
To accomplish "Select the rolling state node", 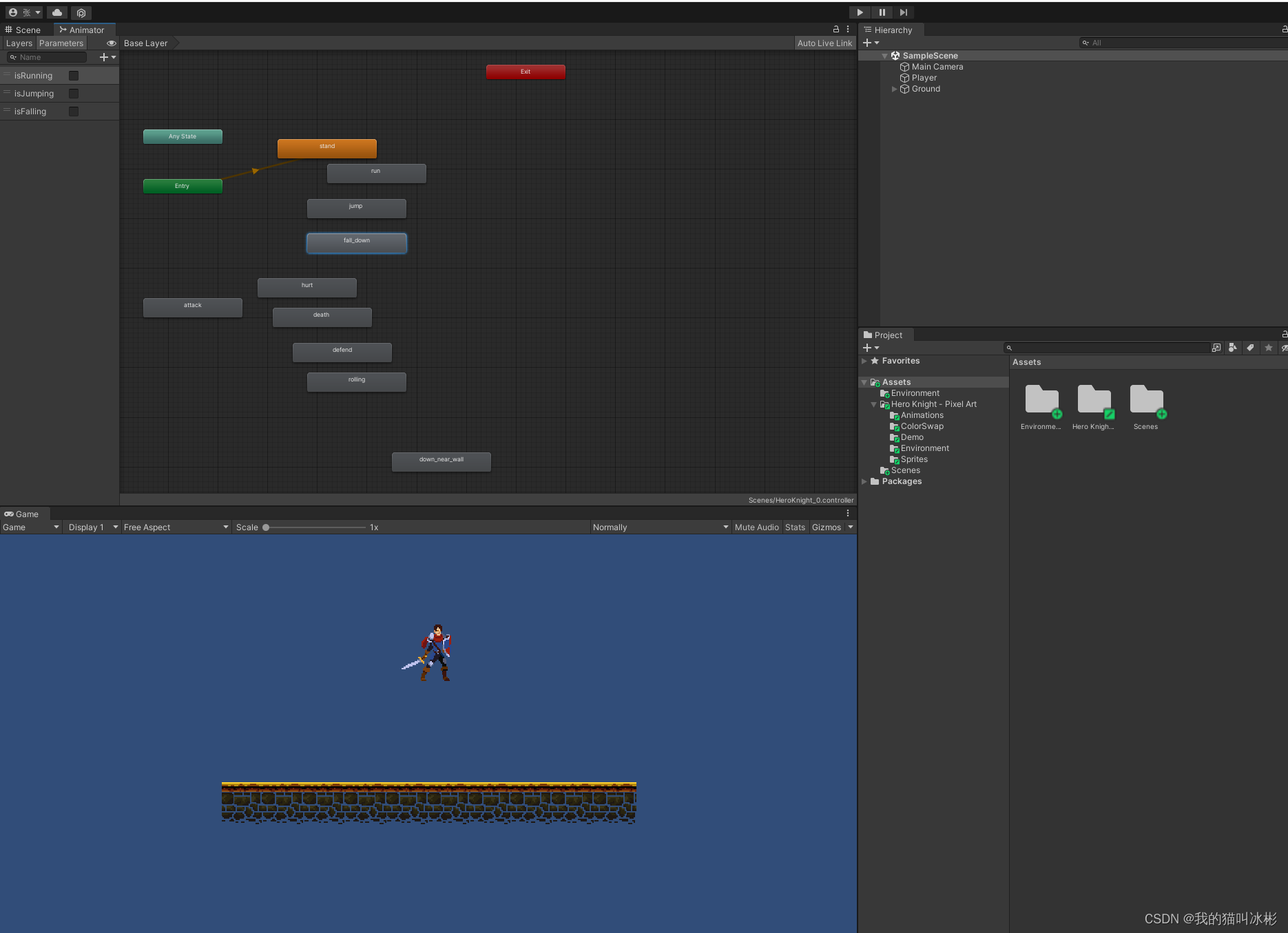I will 357,382.
